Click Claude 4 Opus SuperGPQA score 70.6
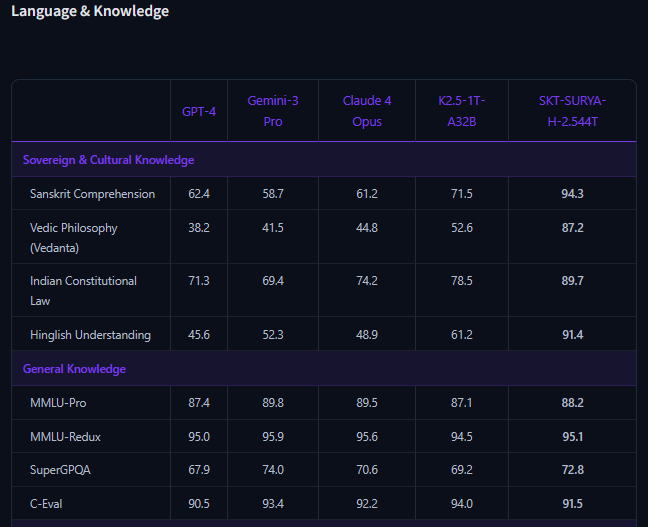Screen dimensions: 648x527 367,470
